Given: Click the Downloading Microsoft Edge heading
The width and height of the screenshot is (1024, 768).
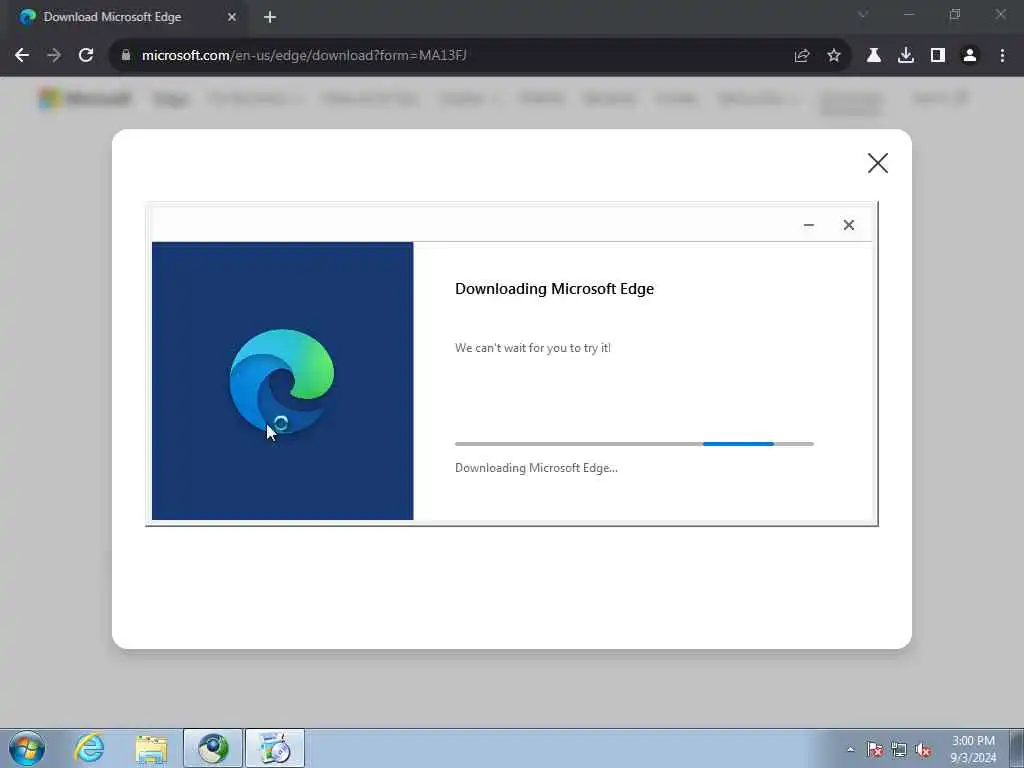Looking at the screenshot, I should click(x=554, y=289).
